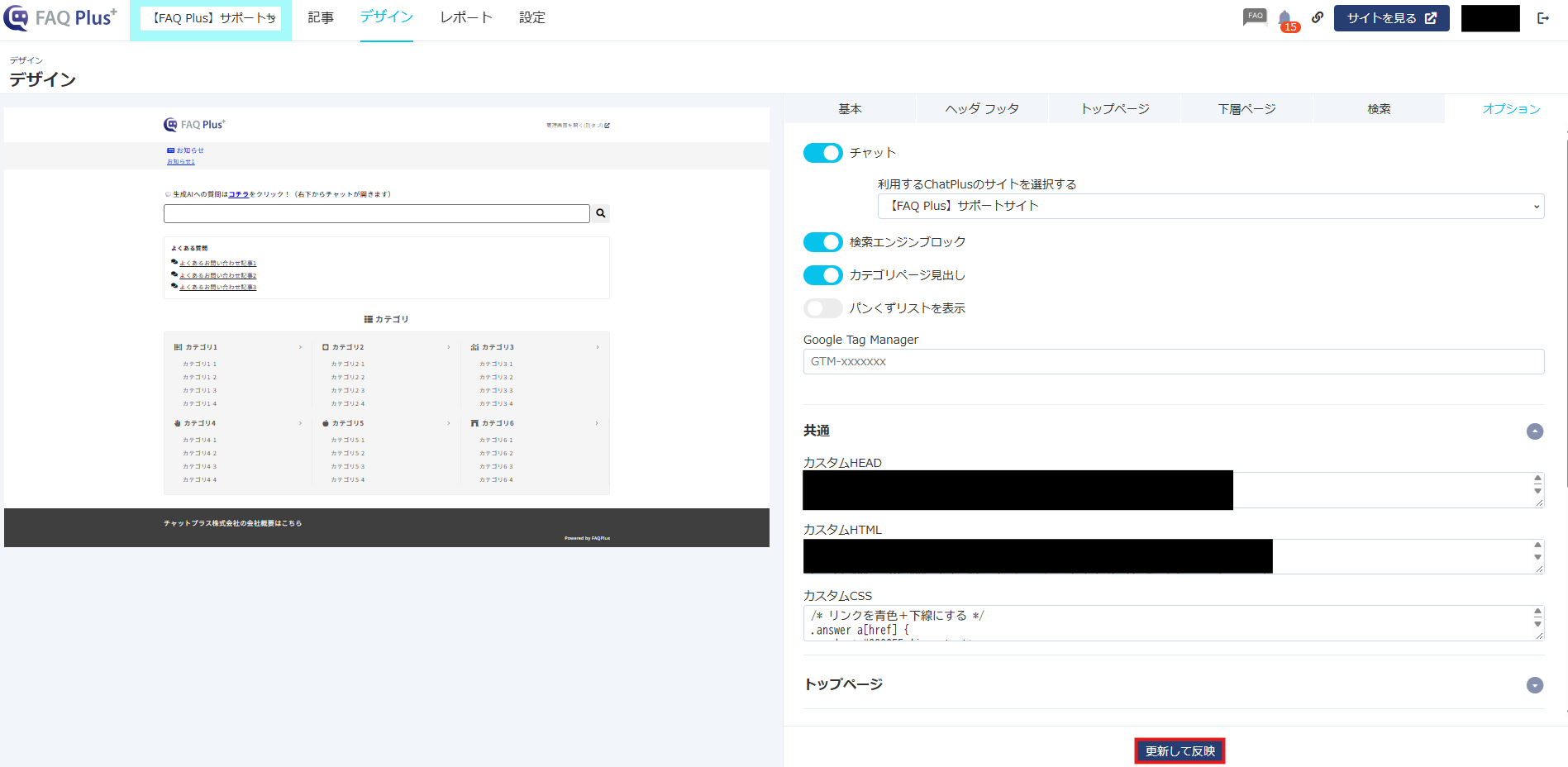Expand カテゴリ2 chevron in preview

(449, 347)
